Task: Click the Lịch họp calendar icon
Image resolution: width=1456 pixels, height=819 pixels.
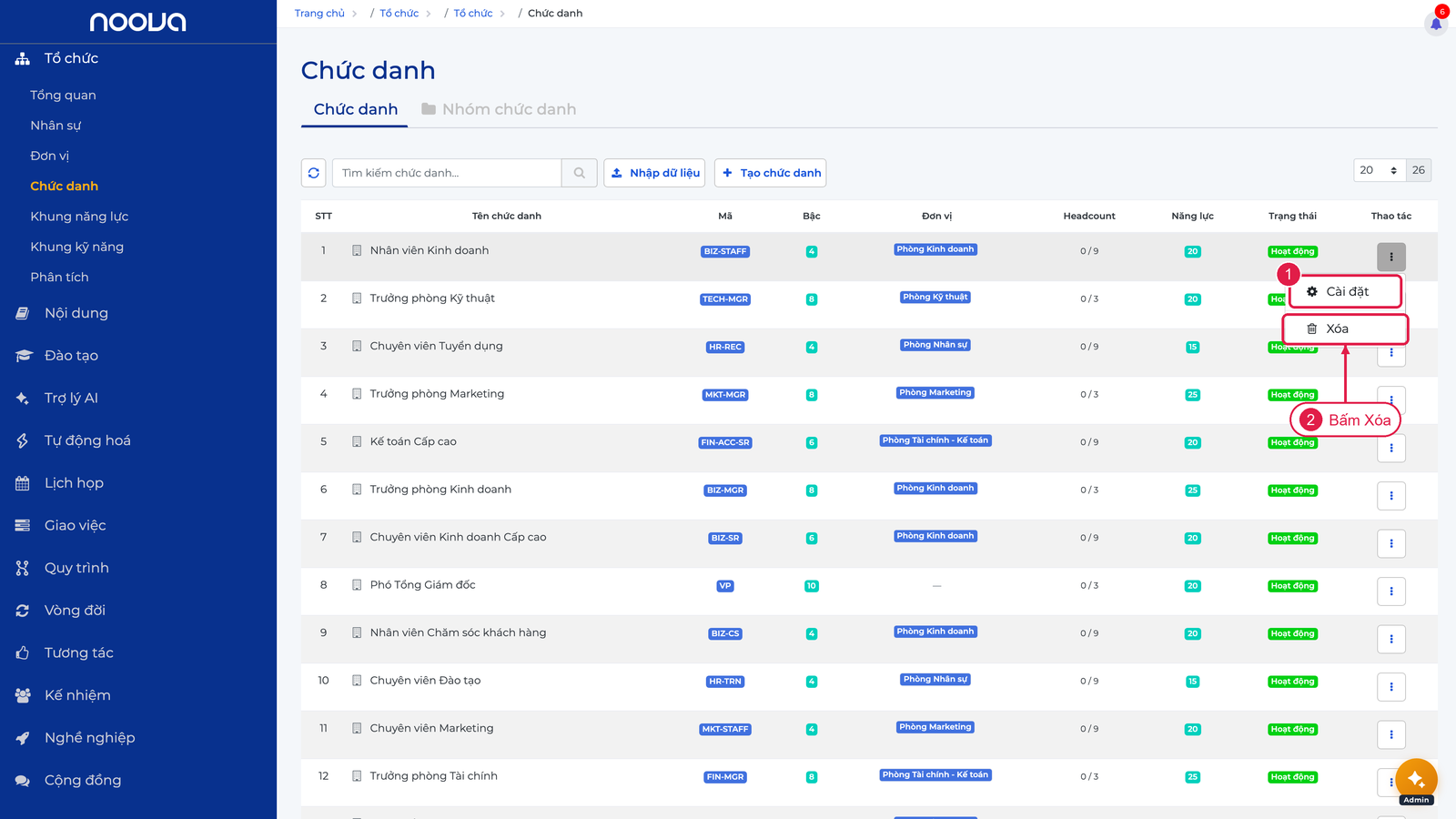Action: 23,483
